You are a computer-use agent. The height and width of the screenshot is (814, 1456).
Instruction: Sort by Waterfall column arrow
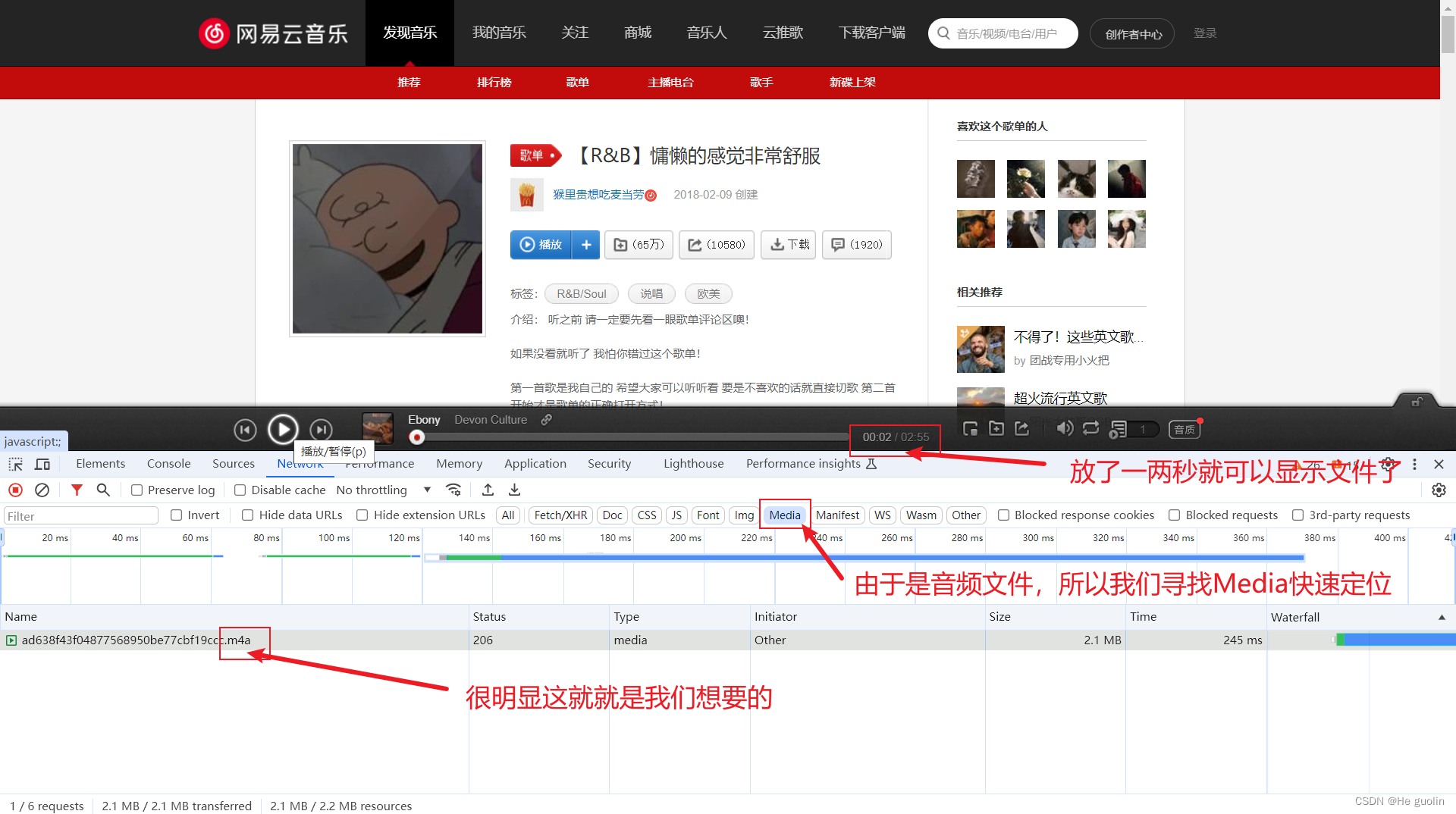click(x=1442, y=617)
